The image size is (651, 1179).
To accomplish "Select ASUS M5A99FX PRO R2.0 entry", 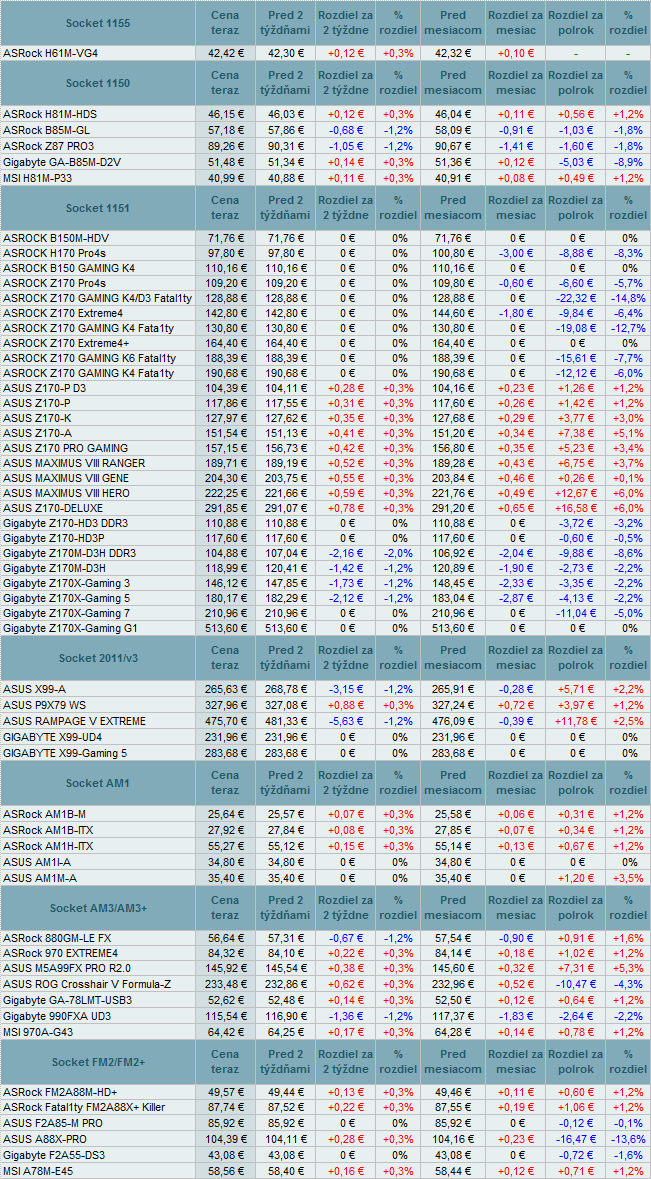I will pyautogui.click(x=66, y=968).
